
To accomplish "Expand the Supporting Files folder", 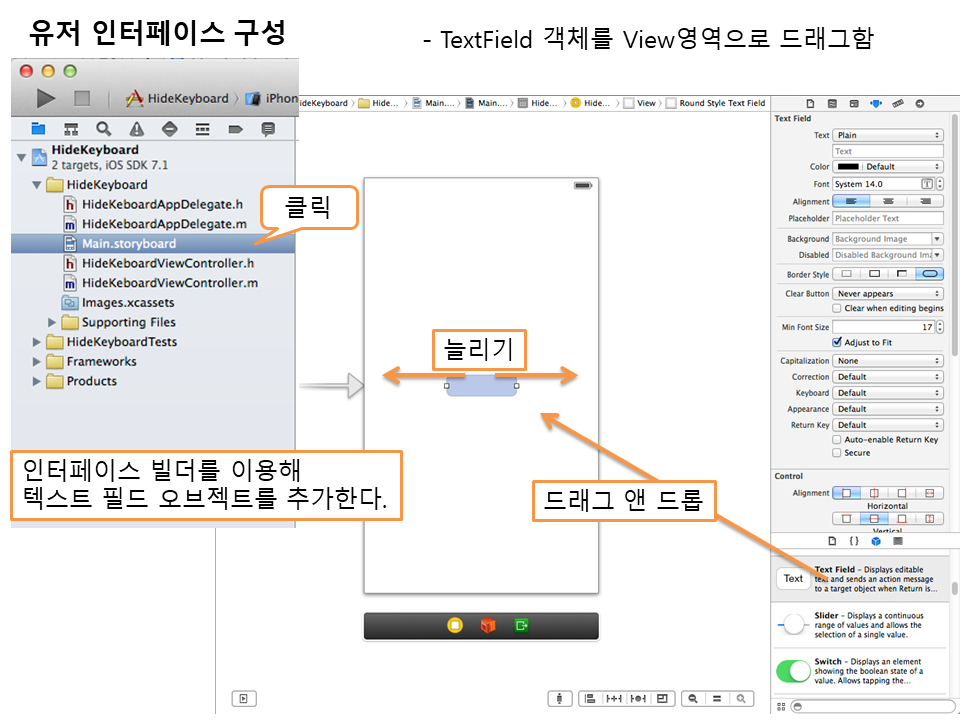I will click(x=52, y=322).
